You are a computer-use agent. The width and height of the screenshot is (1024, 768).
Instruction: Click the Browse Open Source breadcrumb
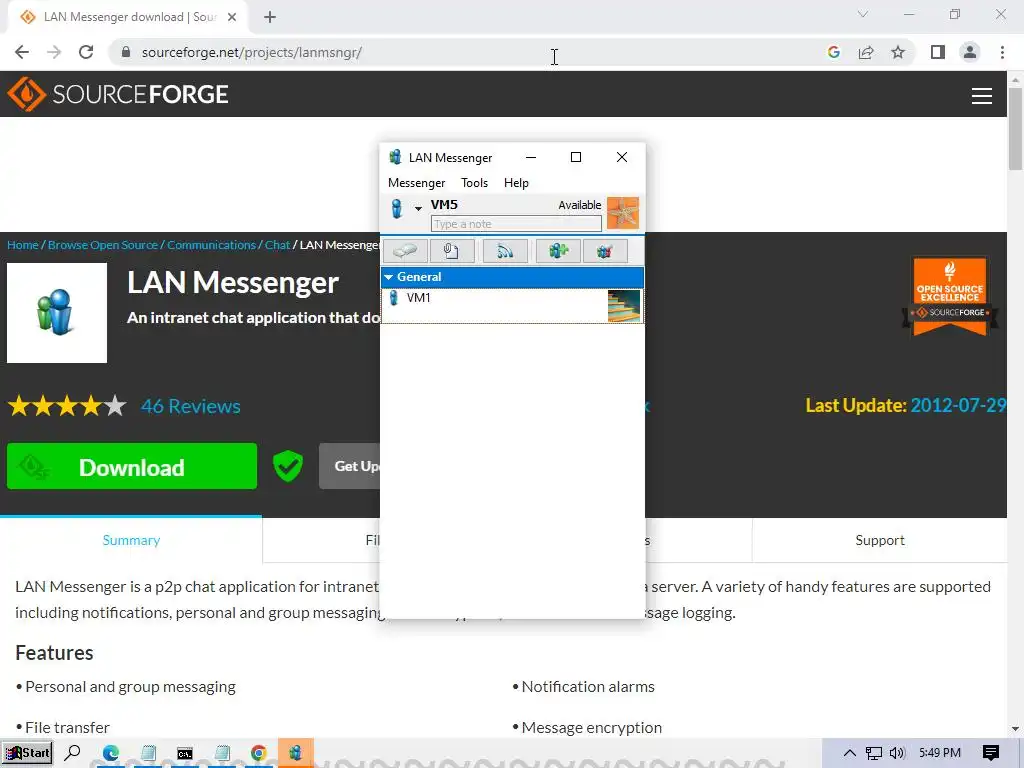click(103, 245)
